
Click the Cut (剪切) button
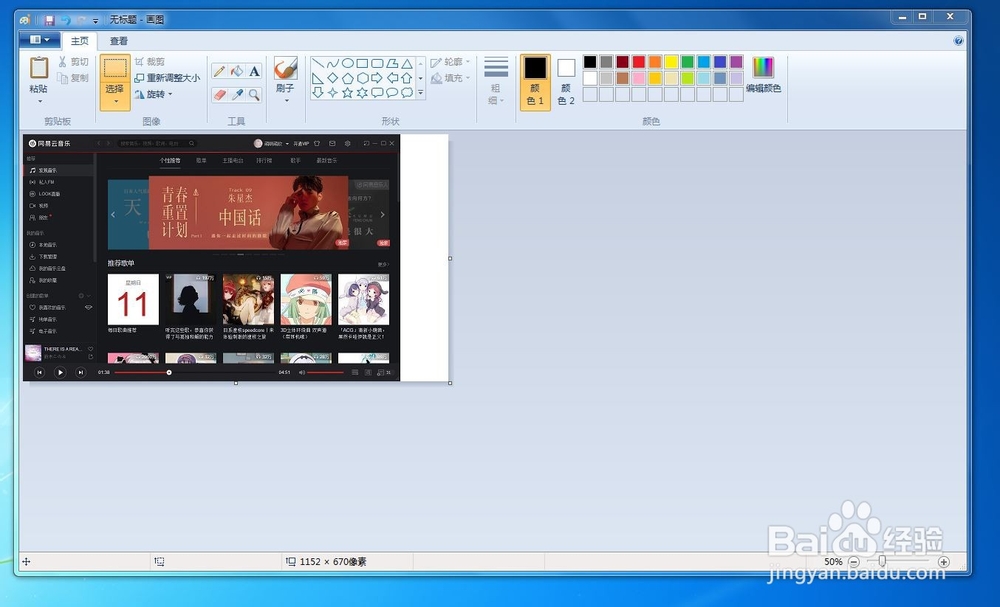tap(73, 62)
